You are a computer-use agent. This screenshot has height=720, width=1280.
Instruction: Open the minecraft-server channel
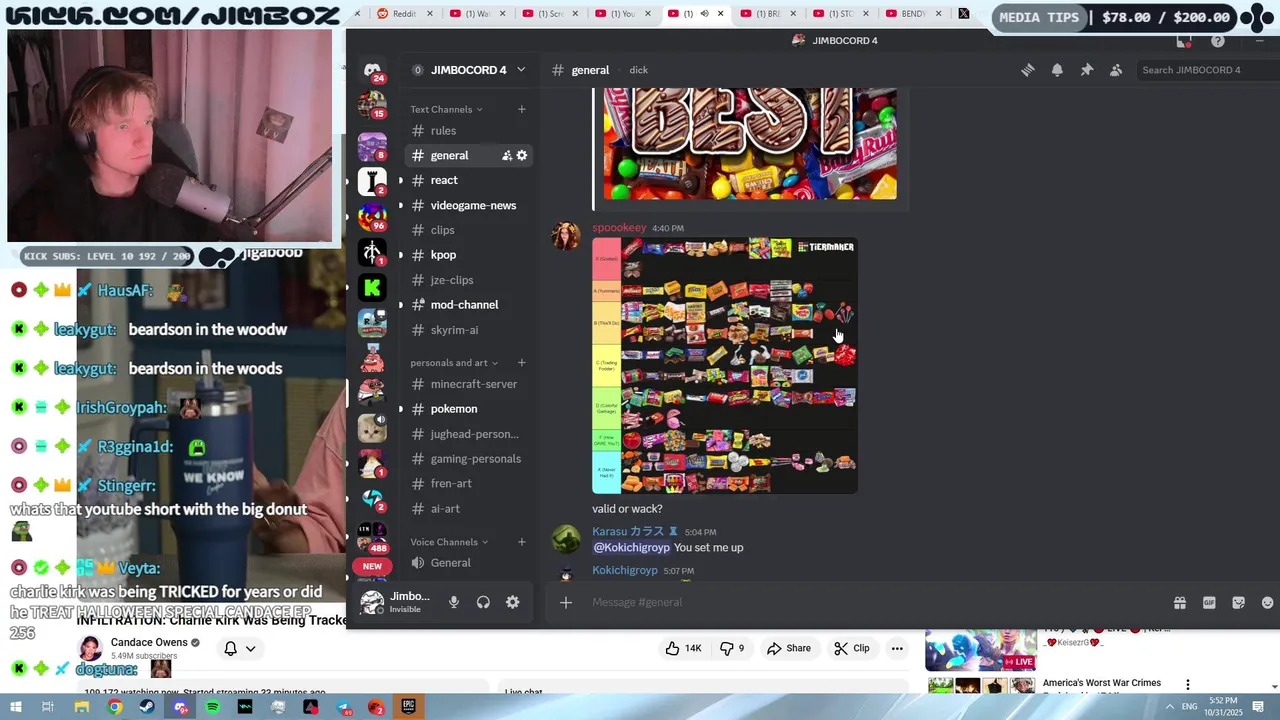(469, 384)
